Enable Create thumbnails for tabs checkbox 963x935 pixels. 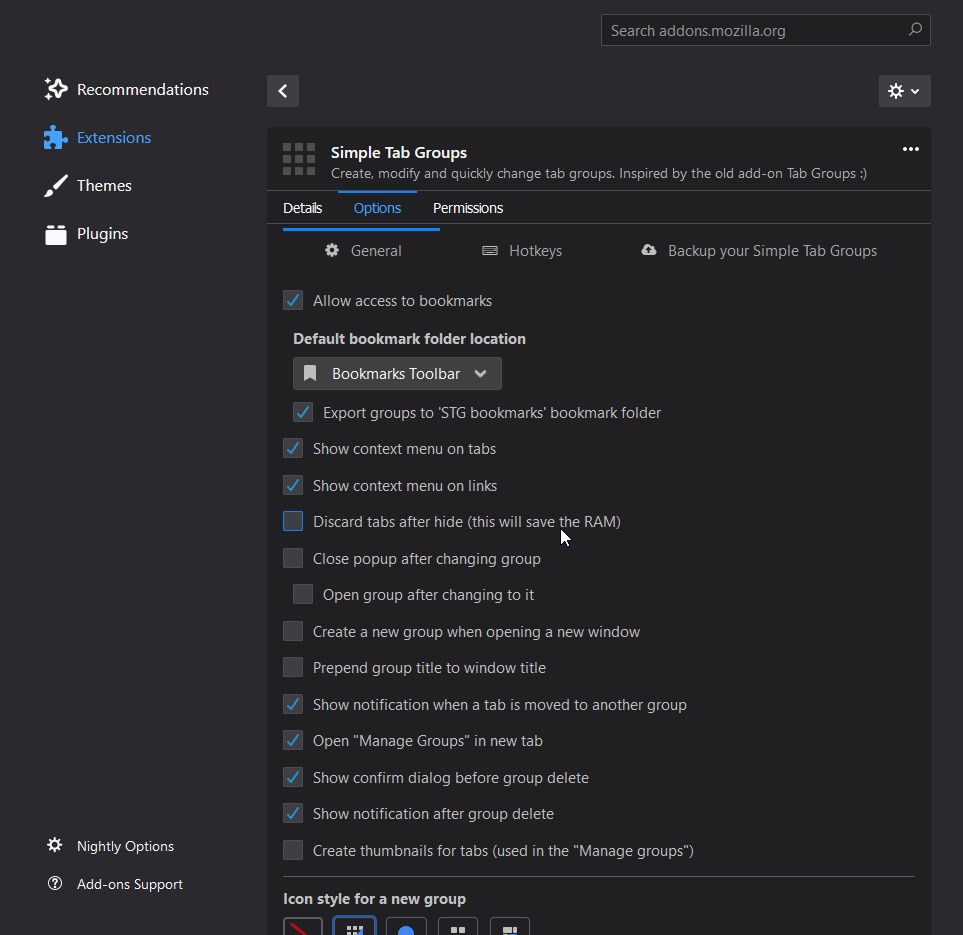[293, 850]
